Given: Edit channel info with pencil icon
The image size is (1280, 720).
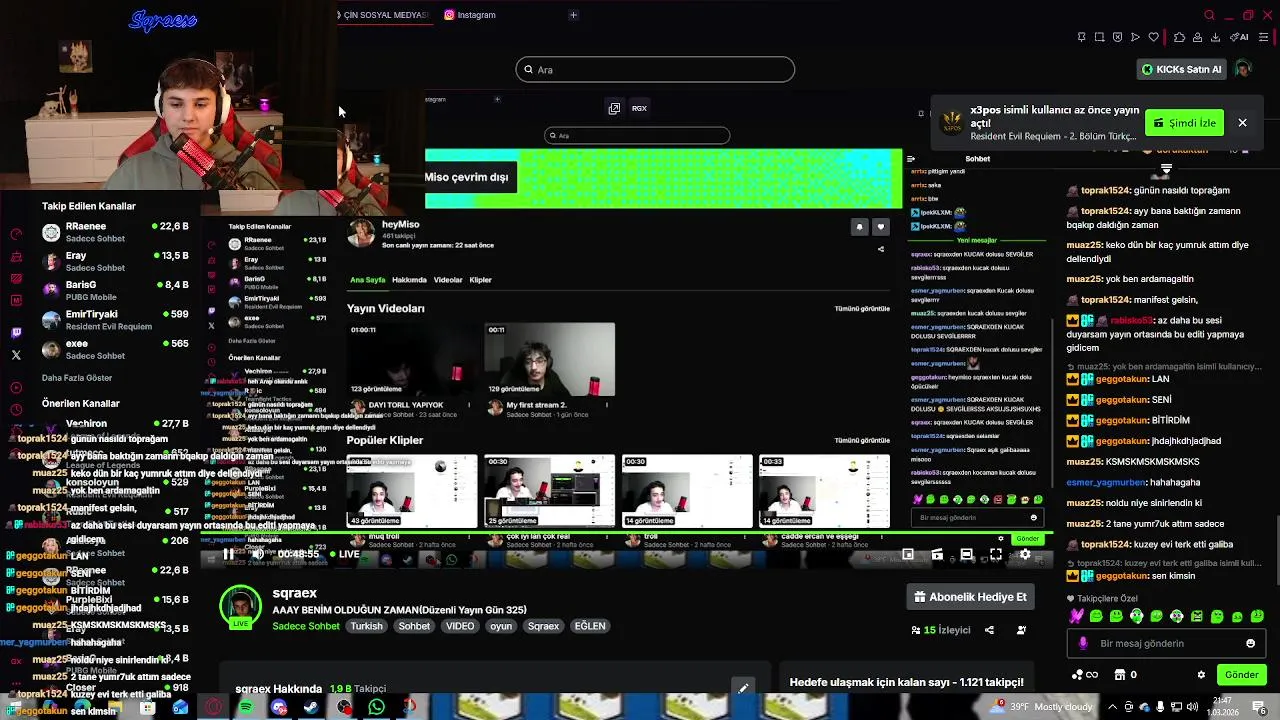Looking at the screenshot, I should (x=743, y=688).
